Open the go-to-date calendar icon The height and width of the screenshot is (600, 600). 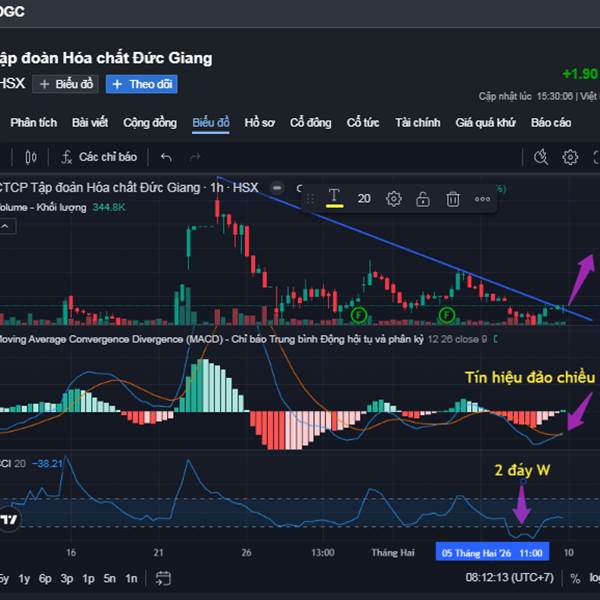(163, 578)
